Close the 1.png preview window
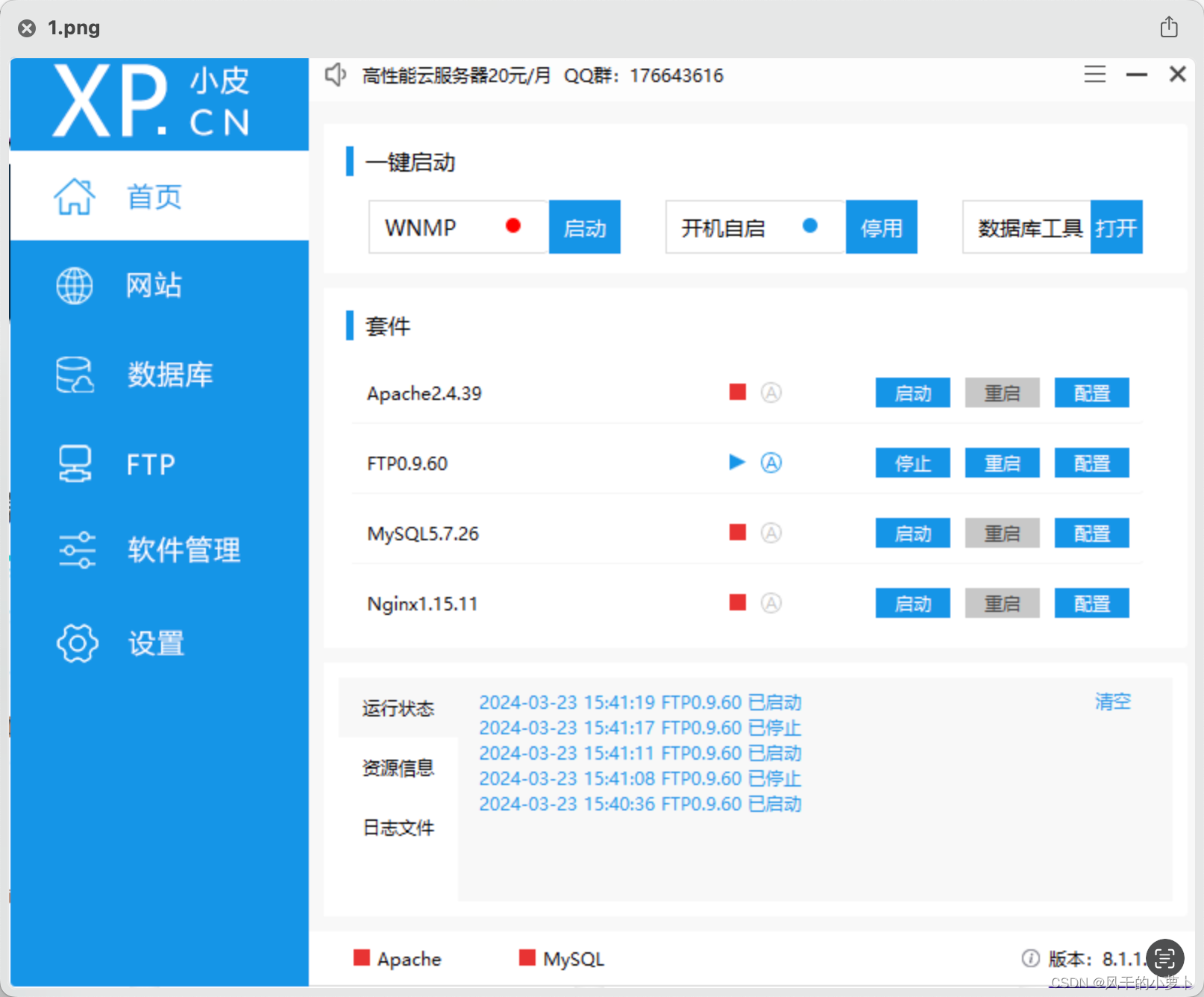This screenshot has width=1204, height=997. click(x=27, y=28)
